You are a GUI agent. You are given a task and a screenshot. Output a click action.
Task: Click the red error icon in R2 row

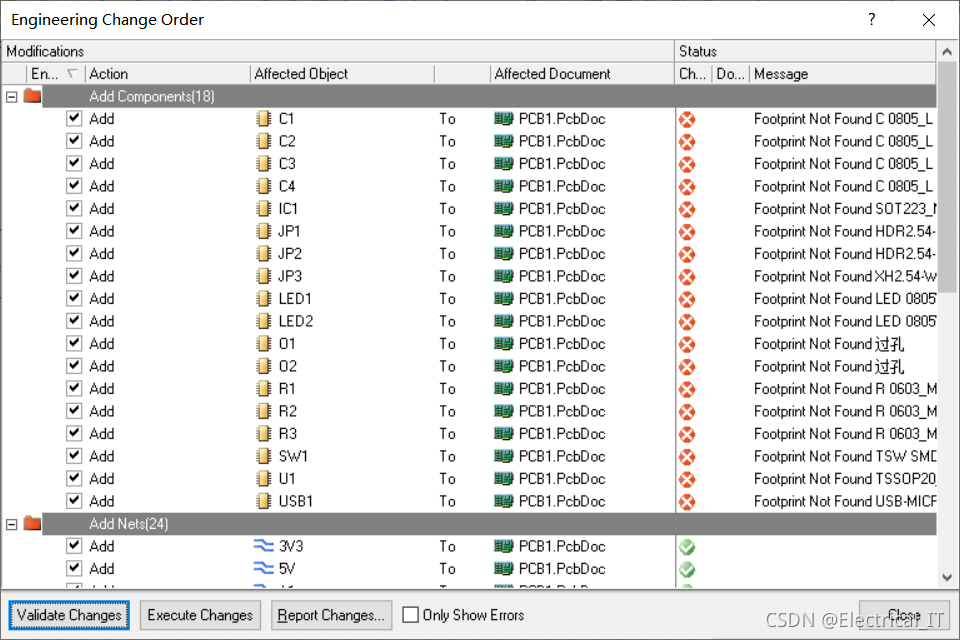click(687, 412)
